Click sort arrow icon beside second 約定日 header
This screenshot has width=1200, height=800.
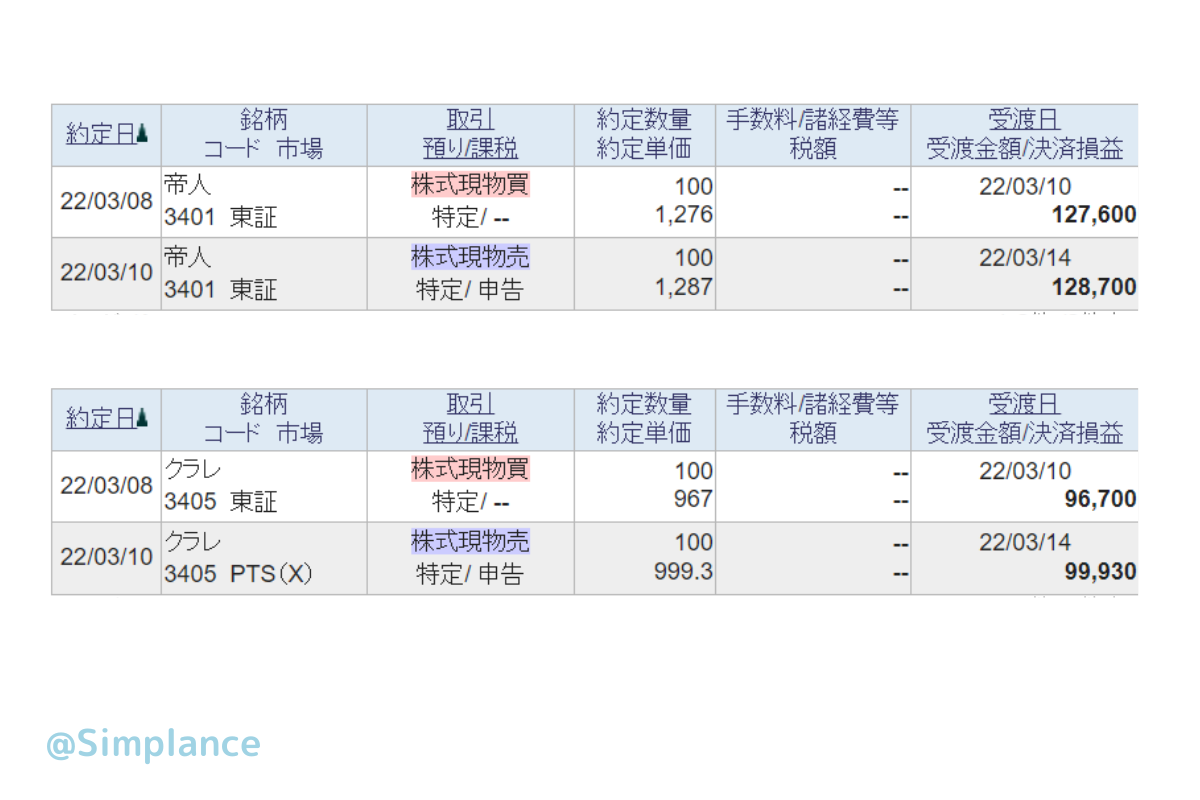tap(143, 417)
